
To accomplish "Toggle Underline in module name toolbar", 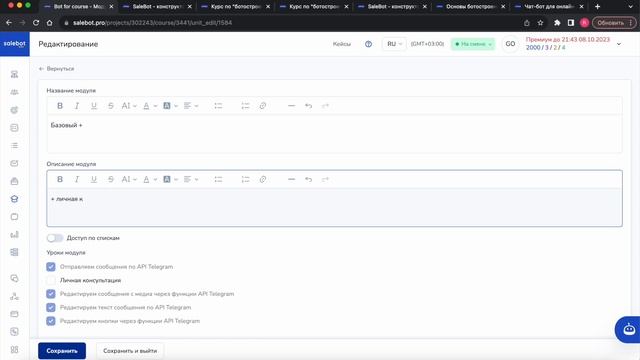I will 94,106.
